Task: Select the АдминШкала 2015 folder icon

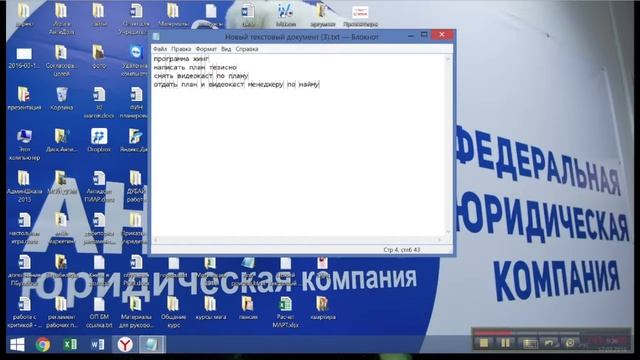Action: [24, 187]
